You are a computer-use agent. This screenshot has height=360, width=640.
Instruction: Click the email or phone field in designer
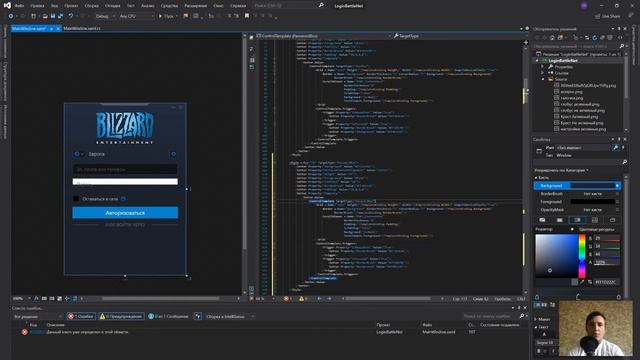tap(125, 169)
